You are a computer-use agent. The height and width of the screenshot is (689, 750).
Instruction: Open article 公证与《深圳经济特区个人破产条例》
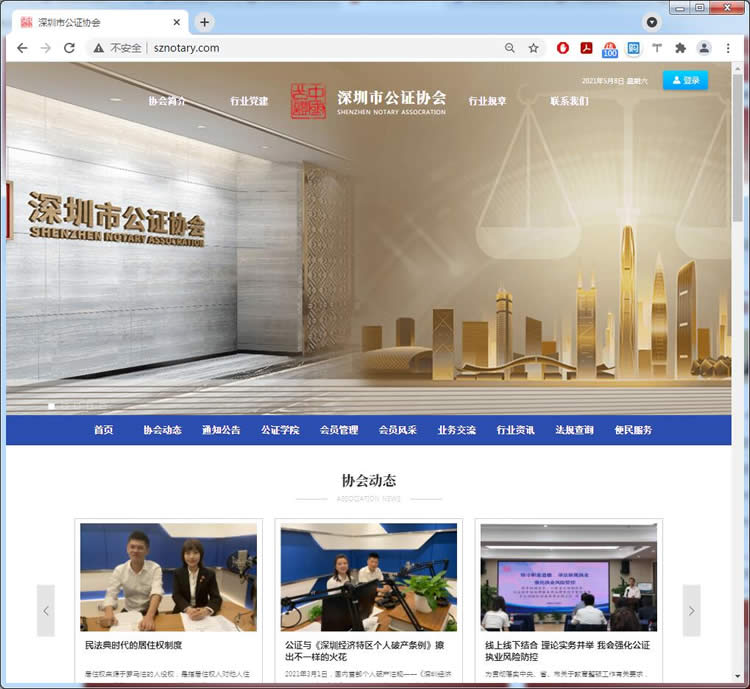point(364,651)
